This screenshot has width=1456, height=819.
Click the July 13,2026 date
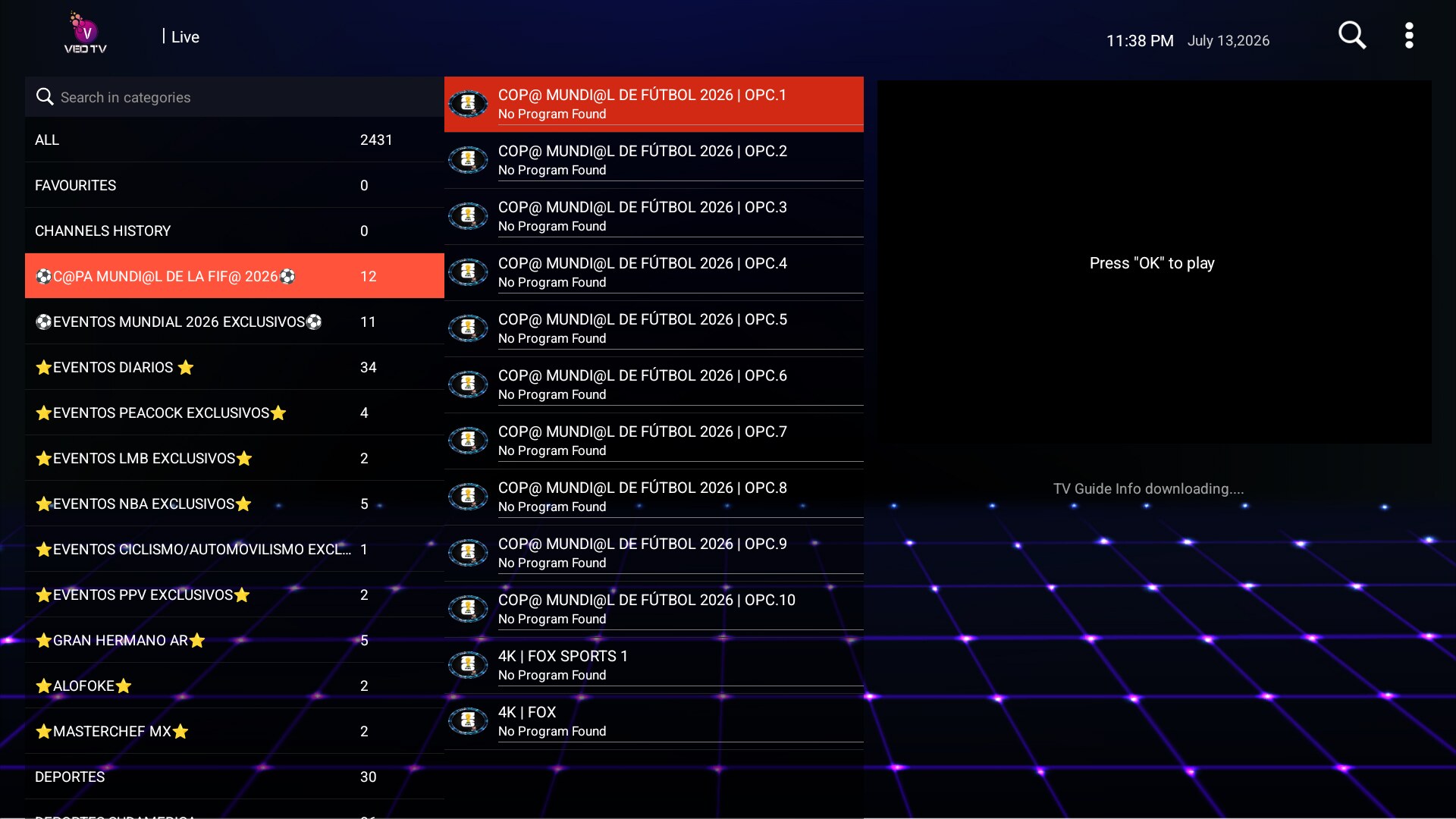(1228, 40)
